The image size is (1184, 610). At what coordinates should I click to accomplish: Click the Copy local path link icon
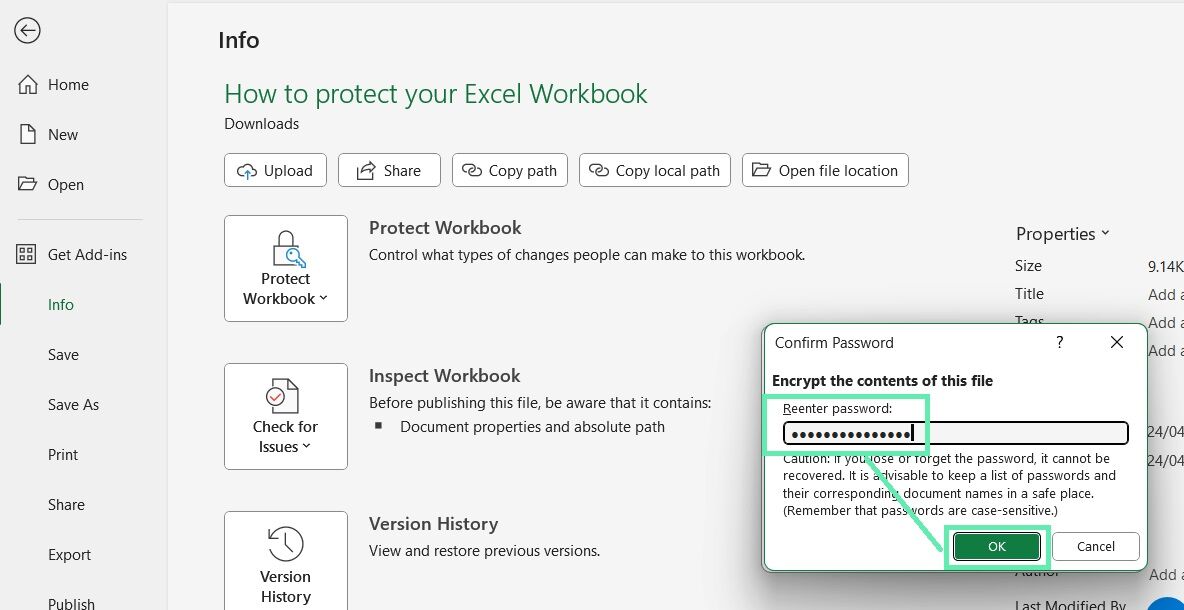(x=599, y=171)
